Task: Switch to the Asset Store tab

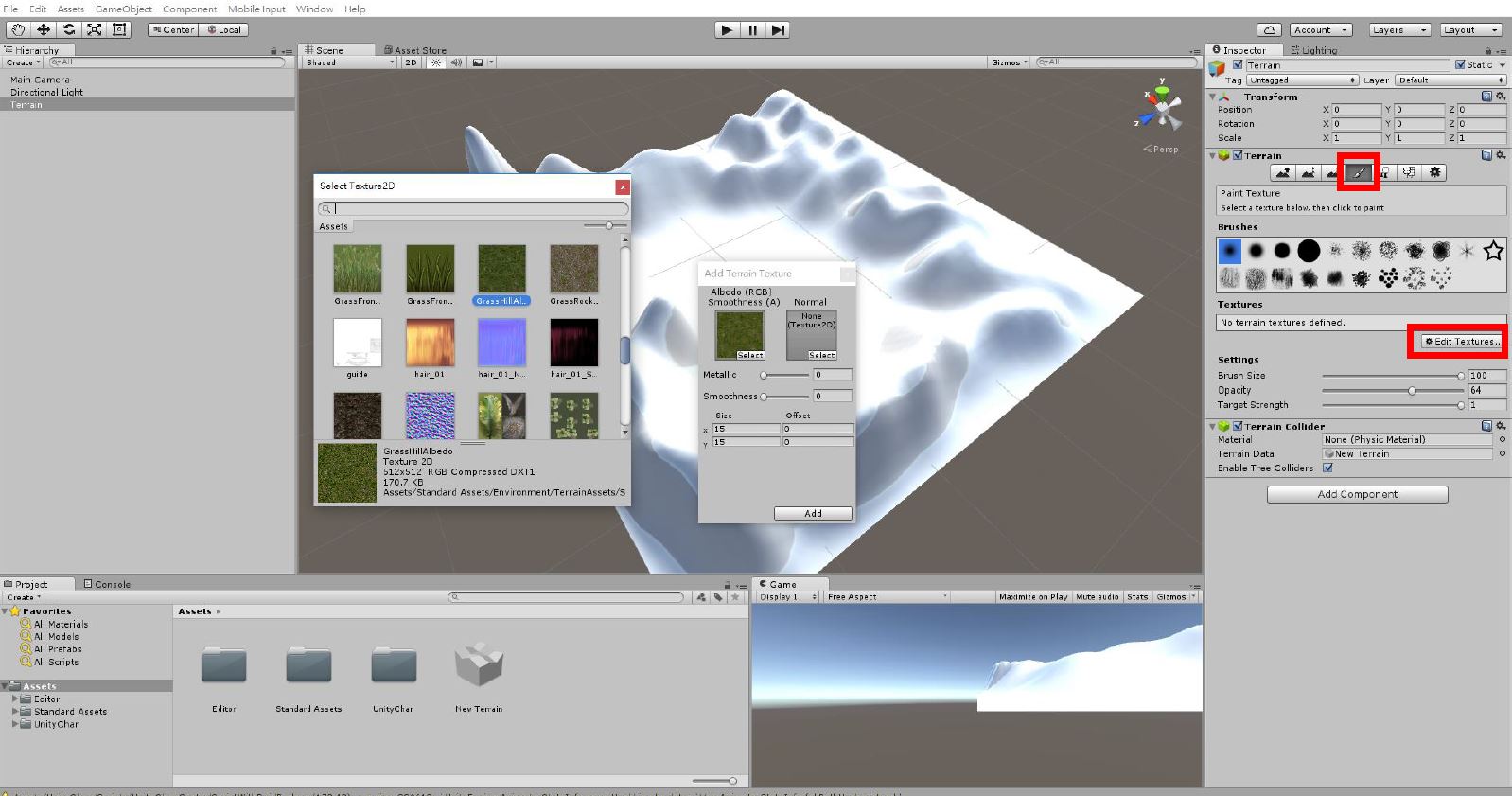Action: click(x=414, y=50)
